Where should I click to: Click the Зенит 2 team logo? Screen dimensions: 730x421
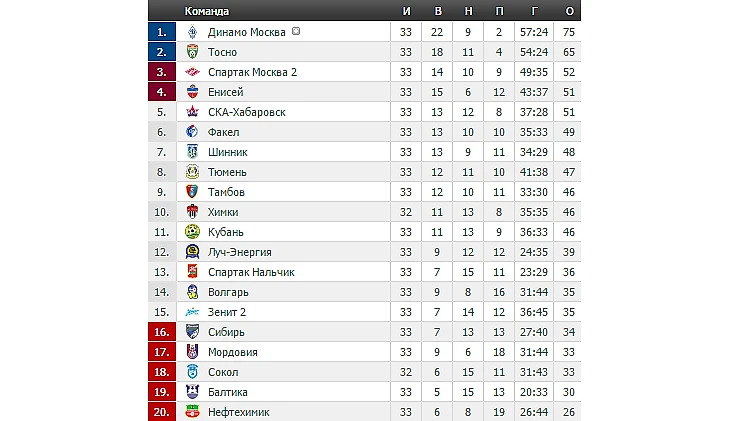(x=192, y=312)
